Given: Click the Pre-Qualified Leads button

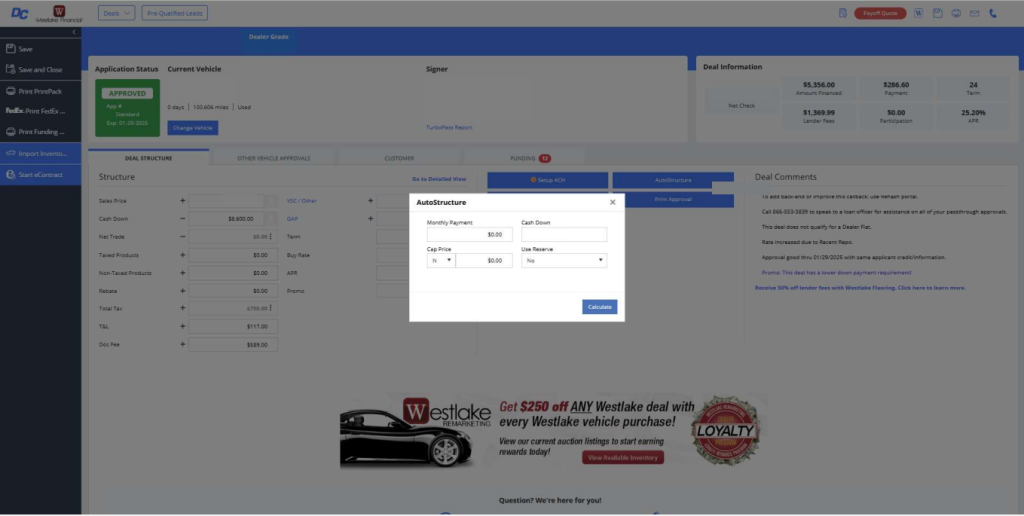Looking at the screenshot, I should 174,13.
